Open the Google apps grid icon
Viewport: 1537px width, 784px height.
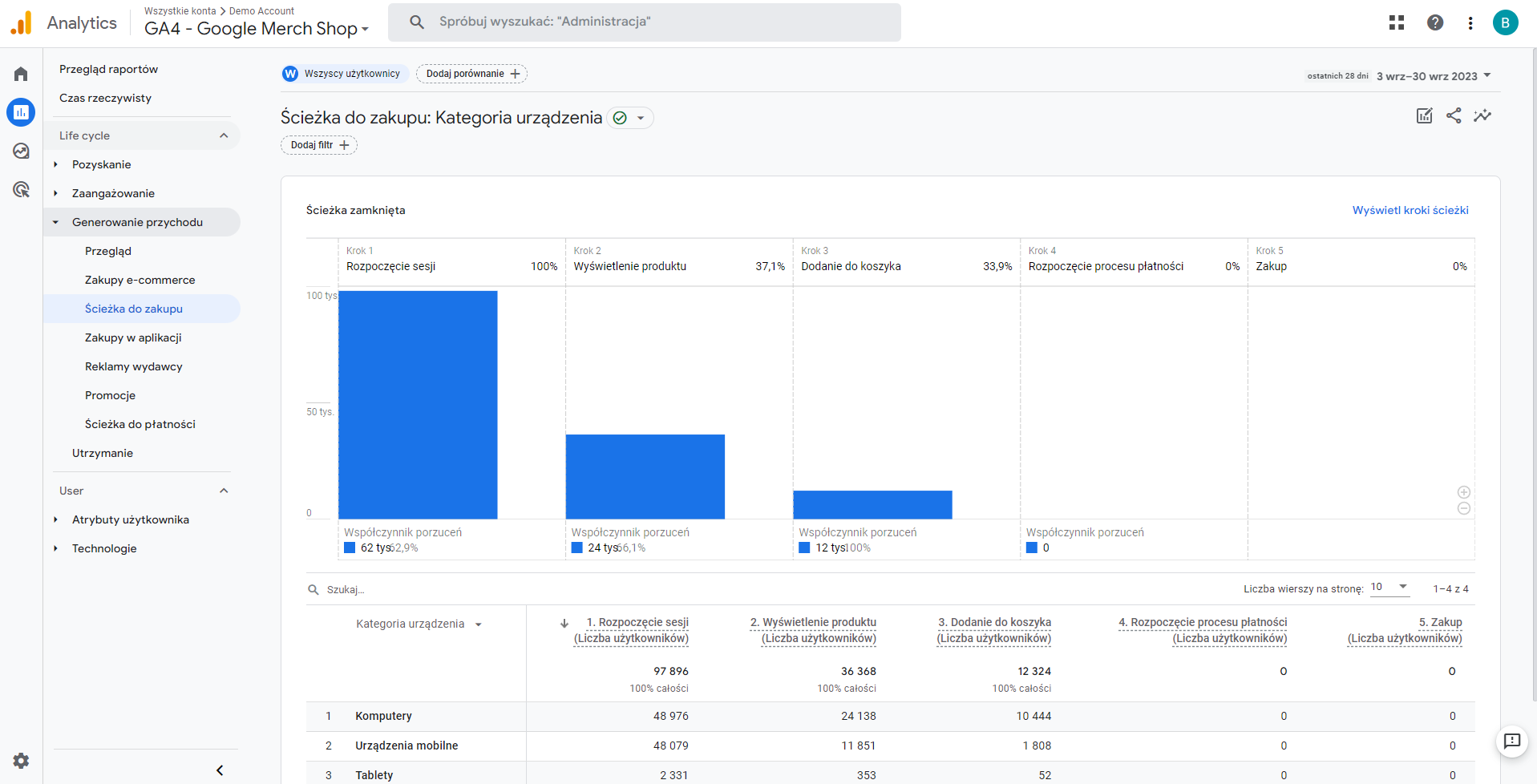pyautogui.click(x=1396, y=22)
